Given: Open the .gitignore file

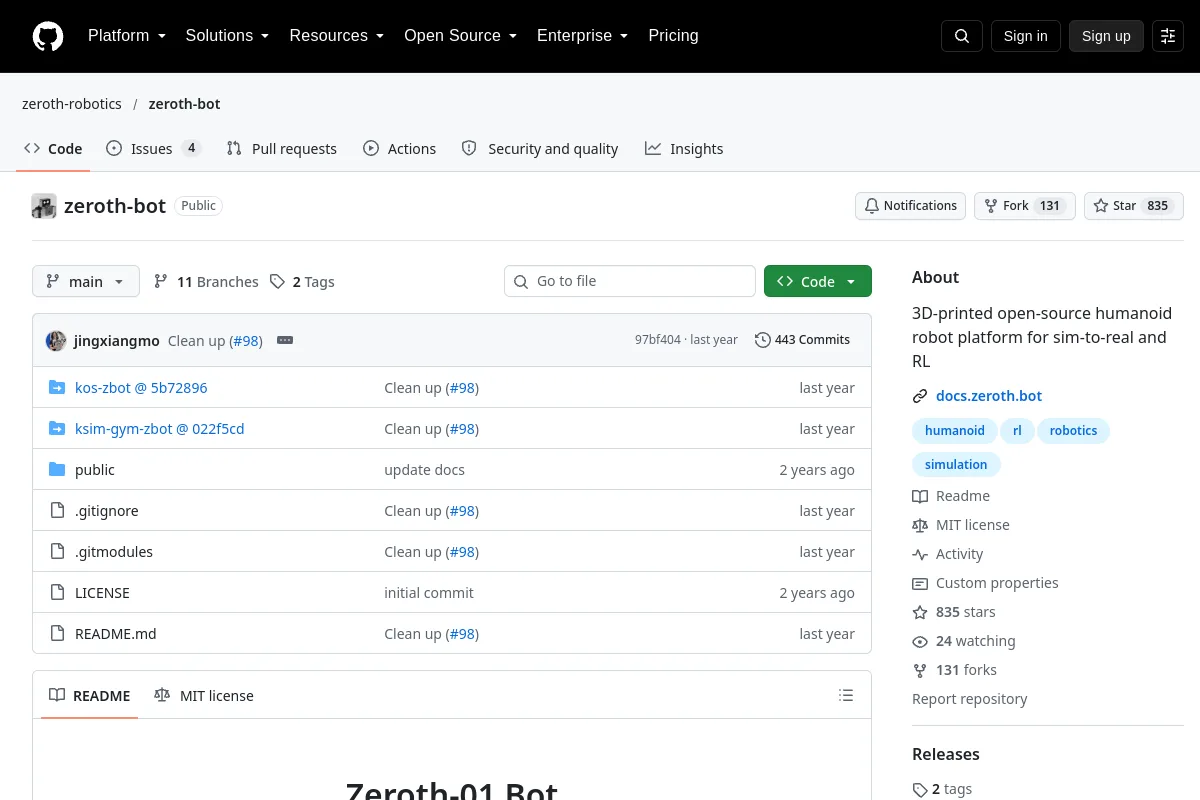Looking at the screenshot, I should [107, 511].
